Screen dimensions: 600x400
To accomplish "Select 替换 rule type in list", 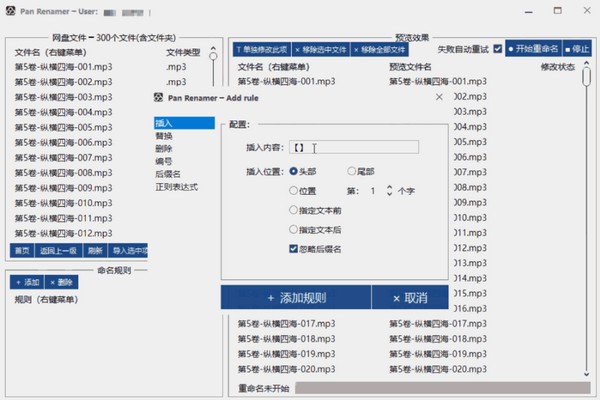I will [x=163, y=136].
